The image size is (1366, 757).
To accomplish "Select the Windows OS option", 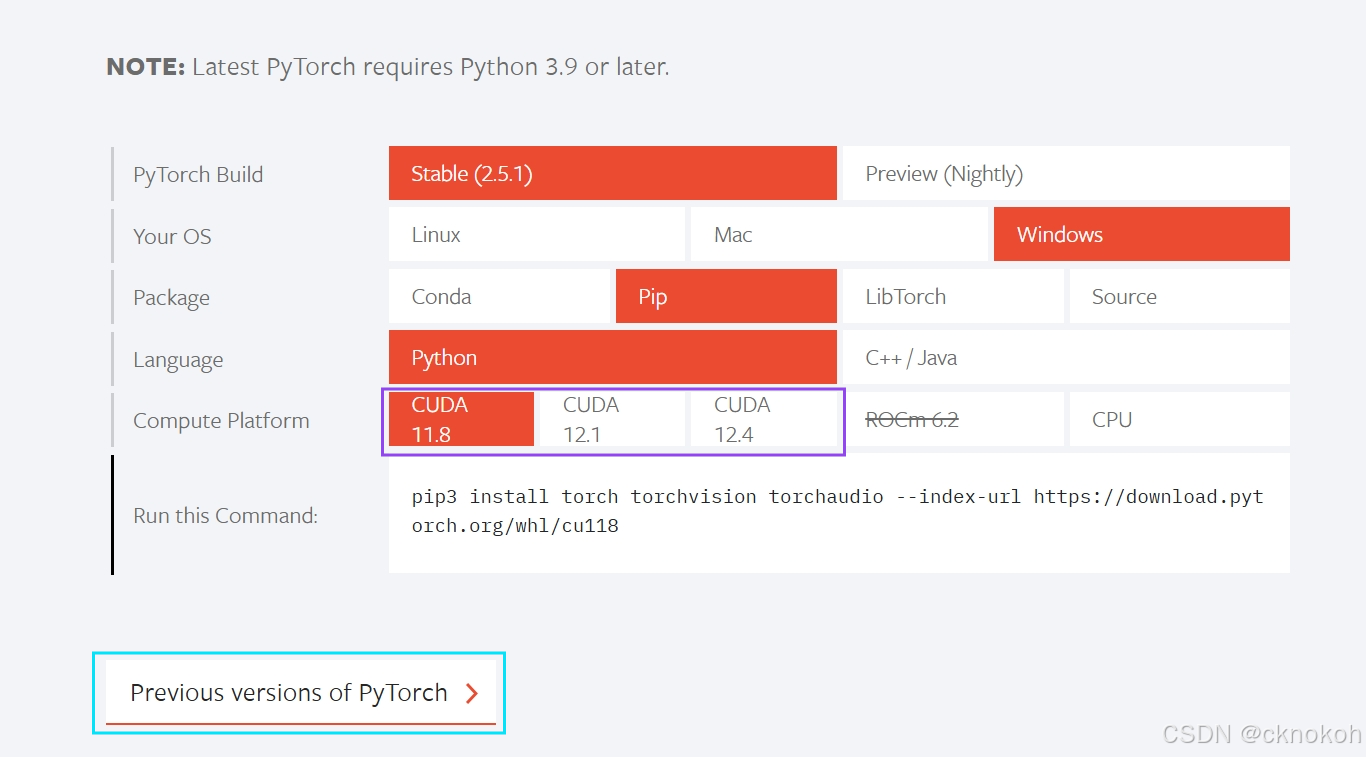I will pos(1142,234).
